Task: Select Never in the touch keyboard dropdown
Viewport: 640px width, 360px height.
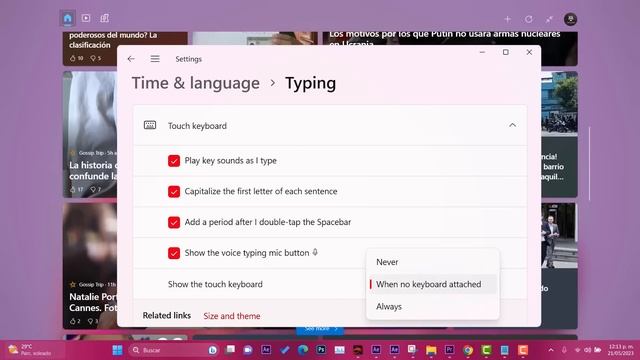Action: click(433, 262)
